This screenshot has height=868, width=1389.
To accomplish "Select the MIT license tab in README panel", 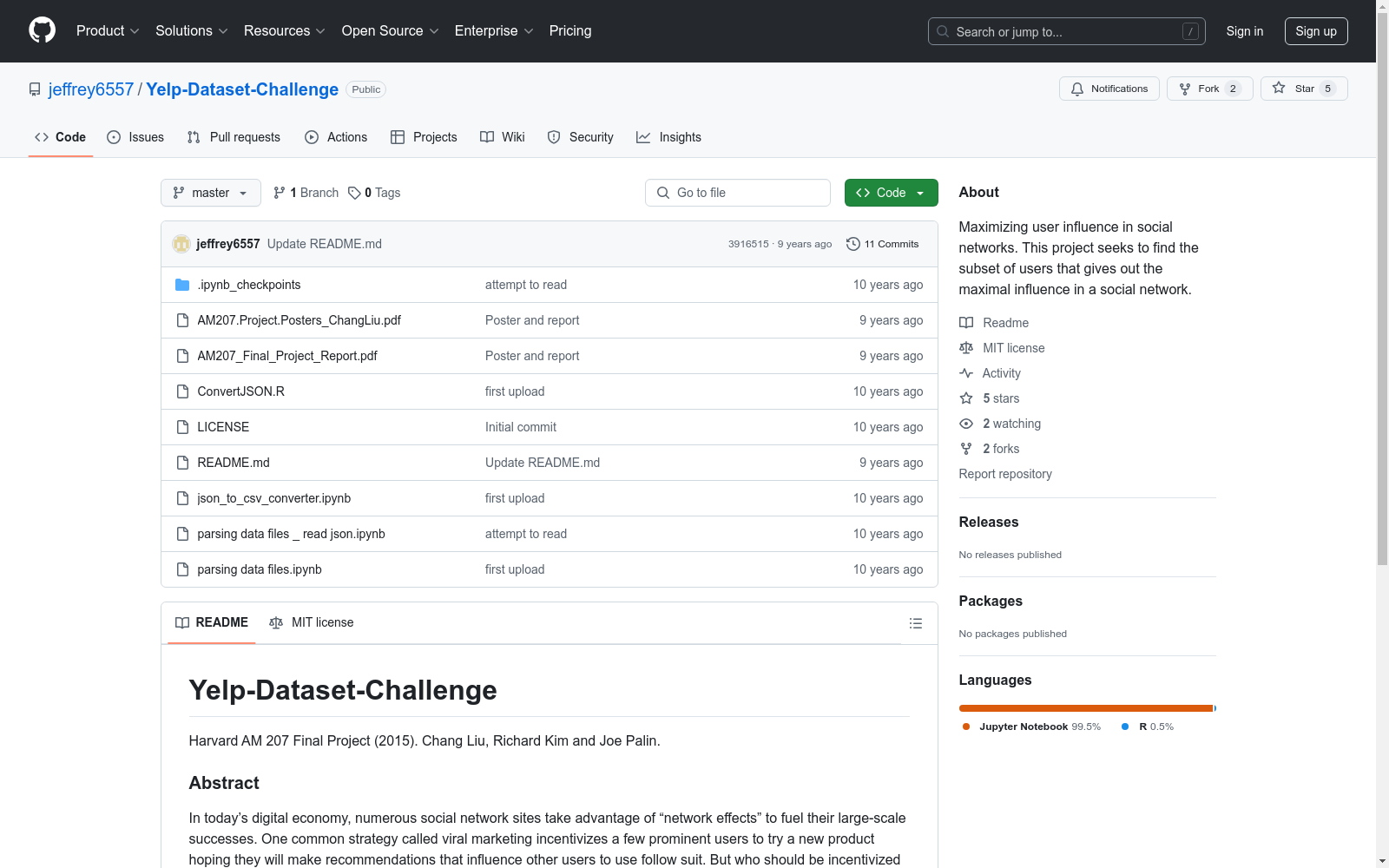I will (312, 622).
